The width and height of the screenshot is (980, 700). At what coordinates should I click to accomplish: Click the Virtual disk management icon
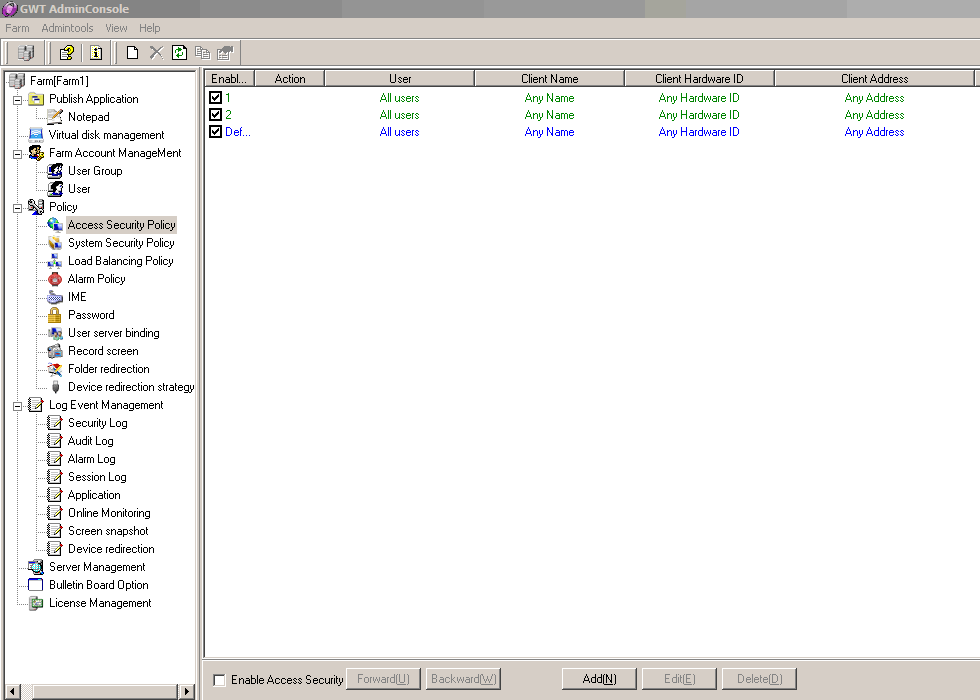(x=36, y=135)
